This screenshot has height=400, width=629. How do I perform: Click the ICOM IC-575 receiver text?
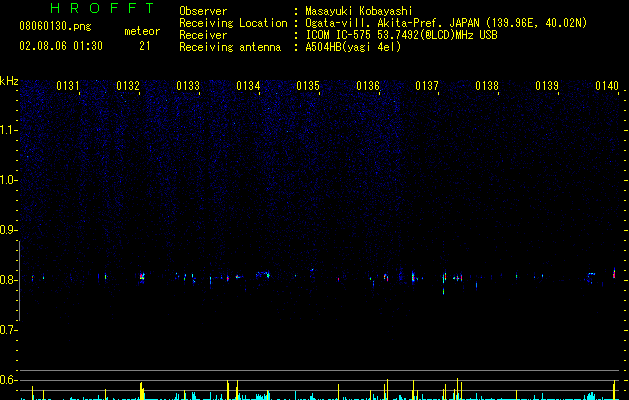click(x=401, y=35)
